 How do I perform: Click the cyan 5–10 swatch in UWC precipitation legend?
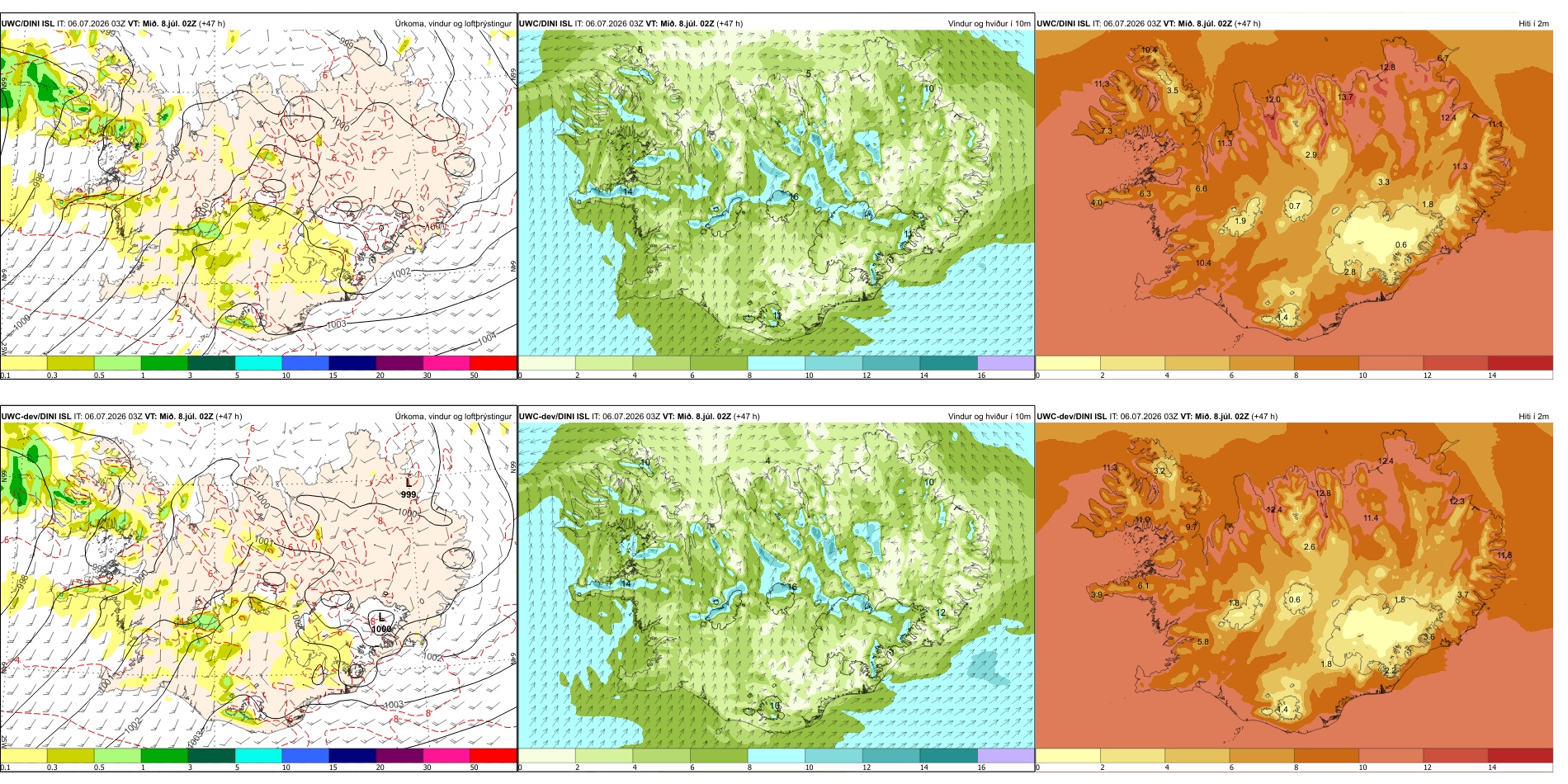(258, 363)
